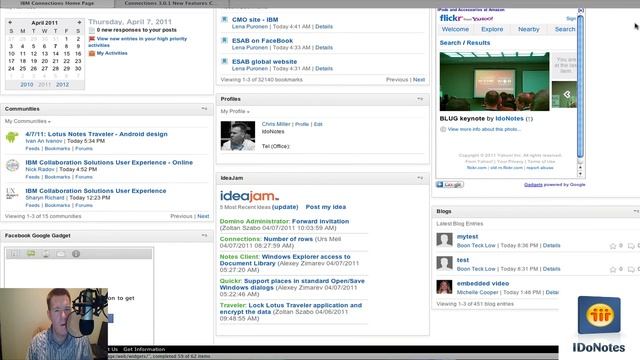
Task: Expand the My Communities dropdown
Action: 28,121
